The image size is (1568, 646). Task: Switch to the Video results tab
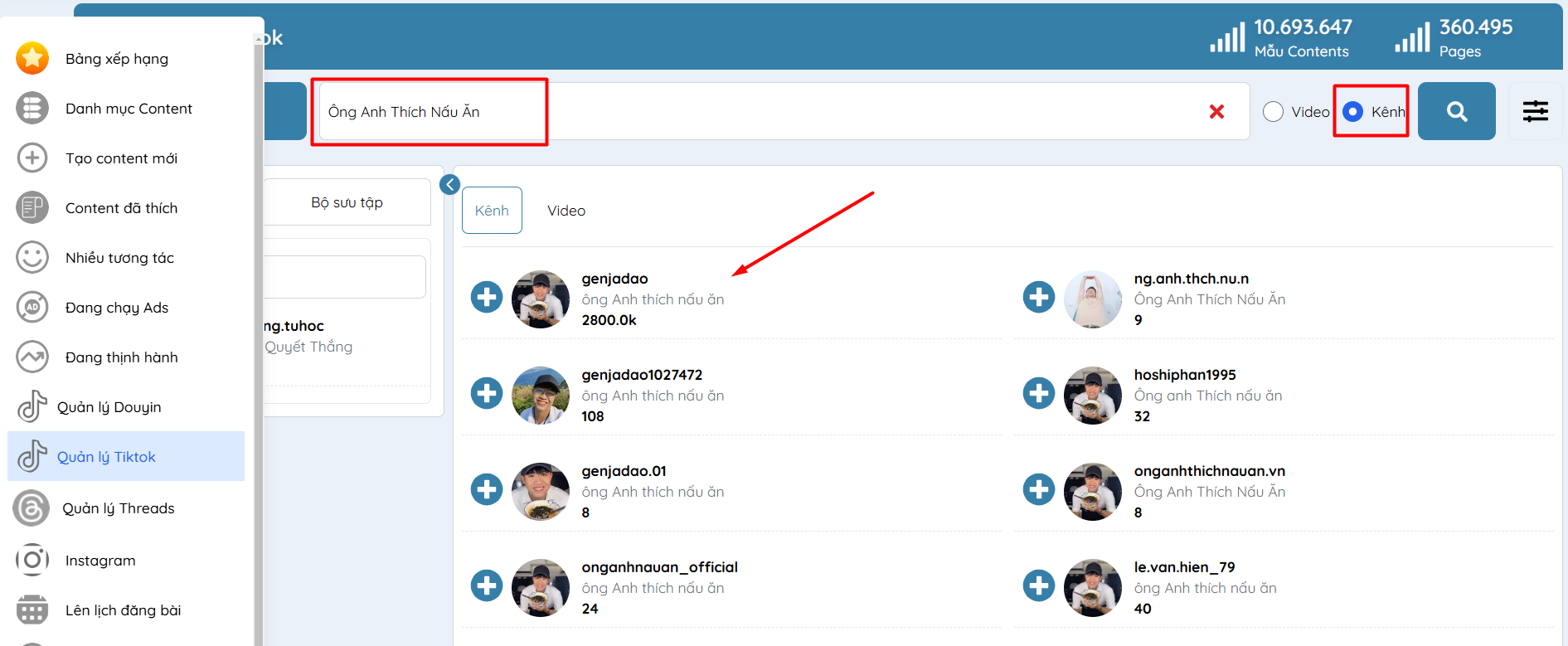coord(566,211)
